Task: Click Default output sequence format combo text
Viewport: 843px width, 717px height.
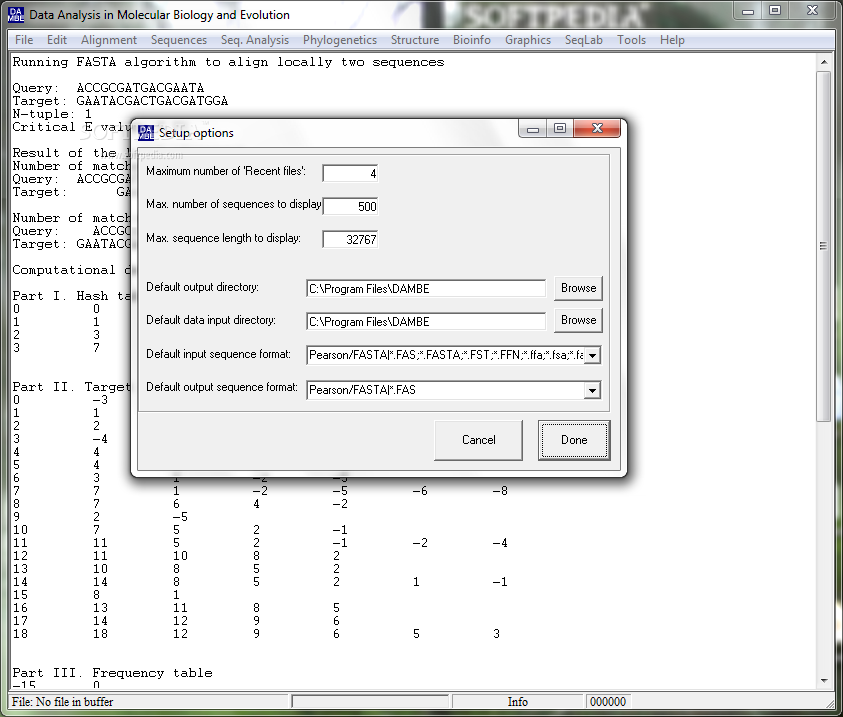Action: tap(445, 390)
